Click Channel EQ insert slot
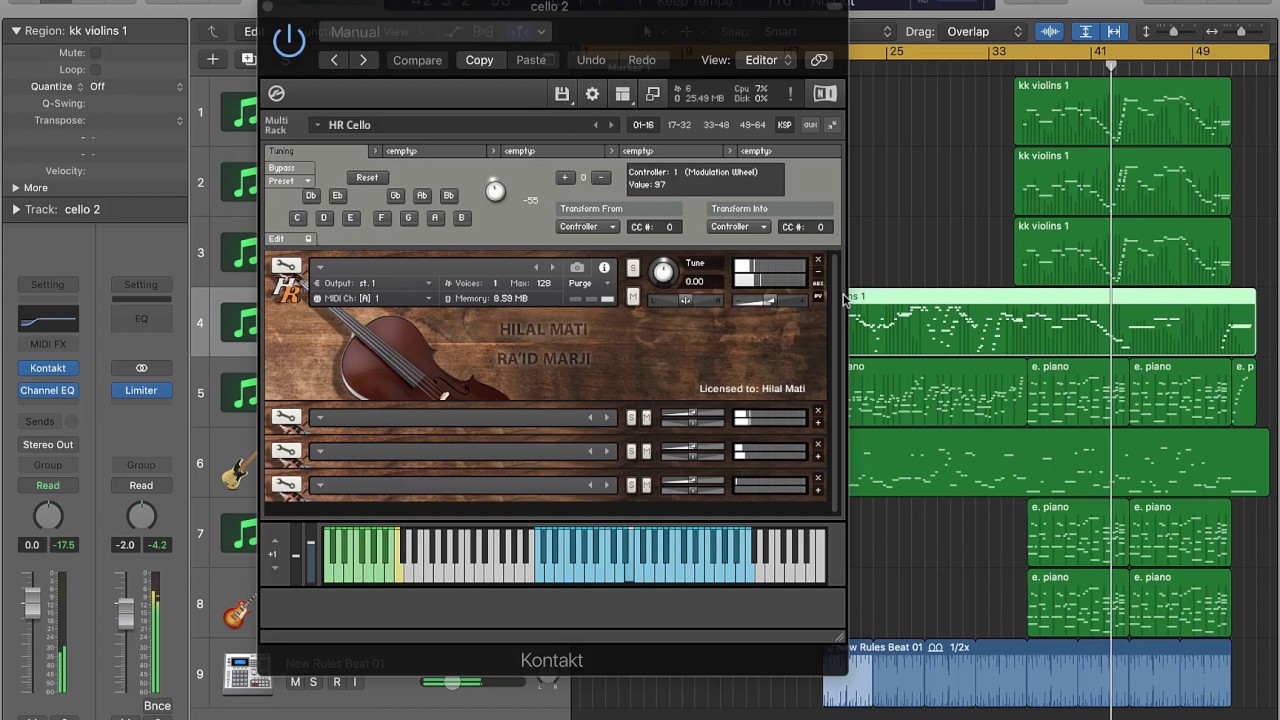The image size is (1280, 720). coord(47,391)
